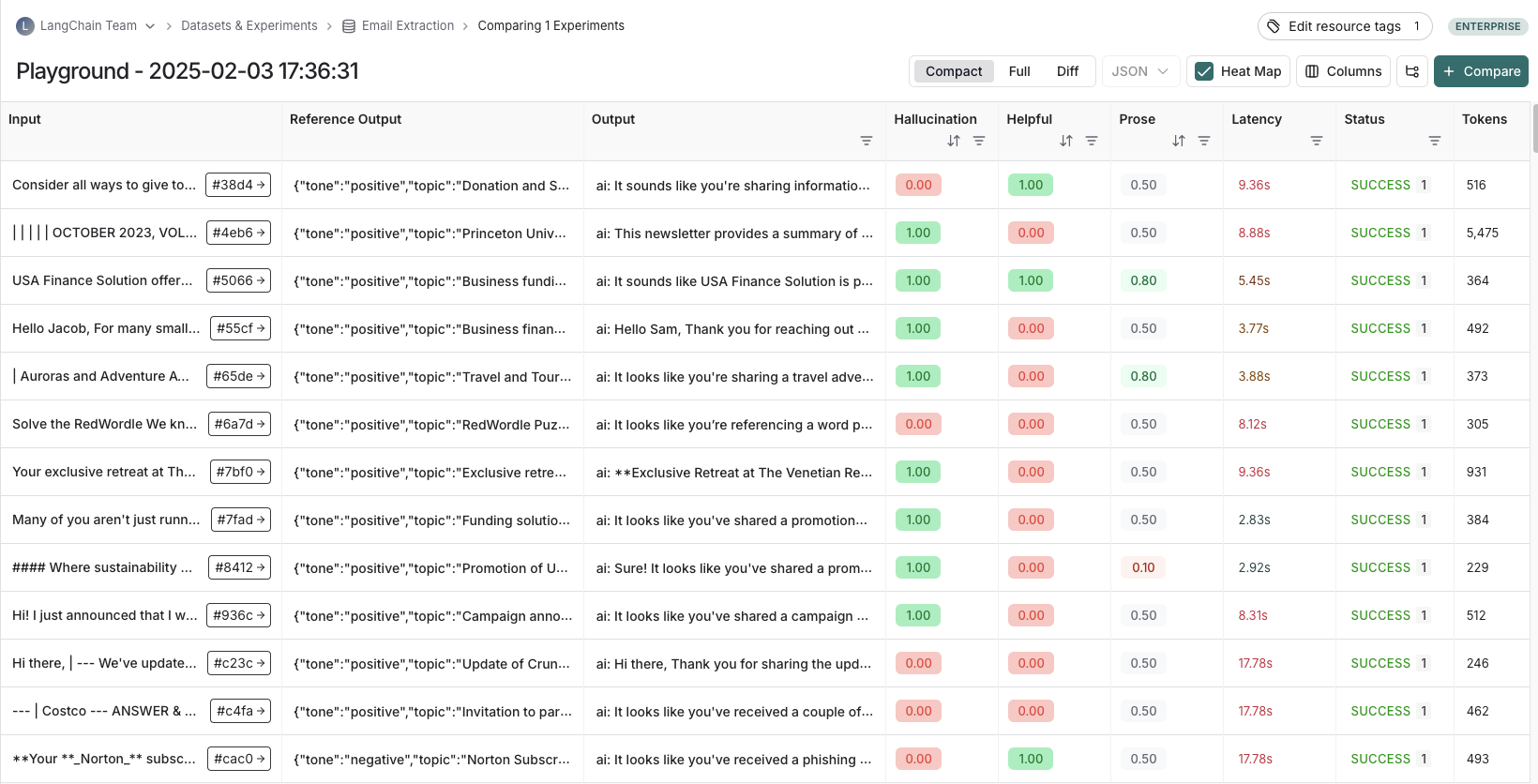Click the 0.10 Prose score in row #8412
The image size is (1538, 784).
pyautogui.click(x=1143, y=567)
